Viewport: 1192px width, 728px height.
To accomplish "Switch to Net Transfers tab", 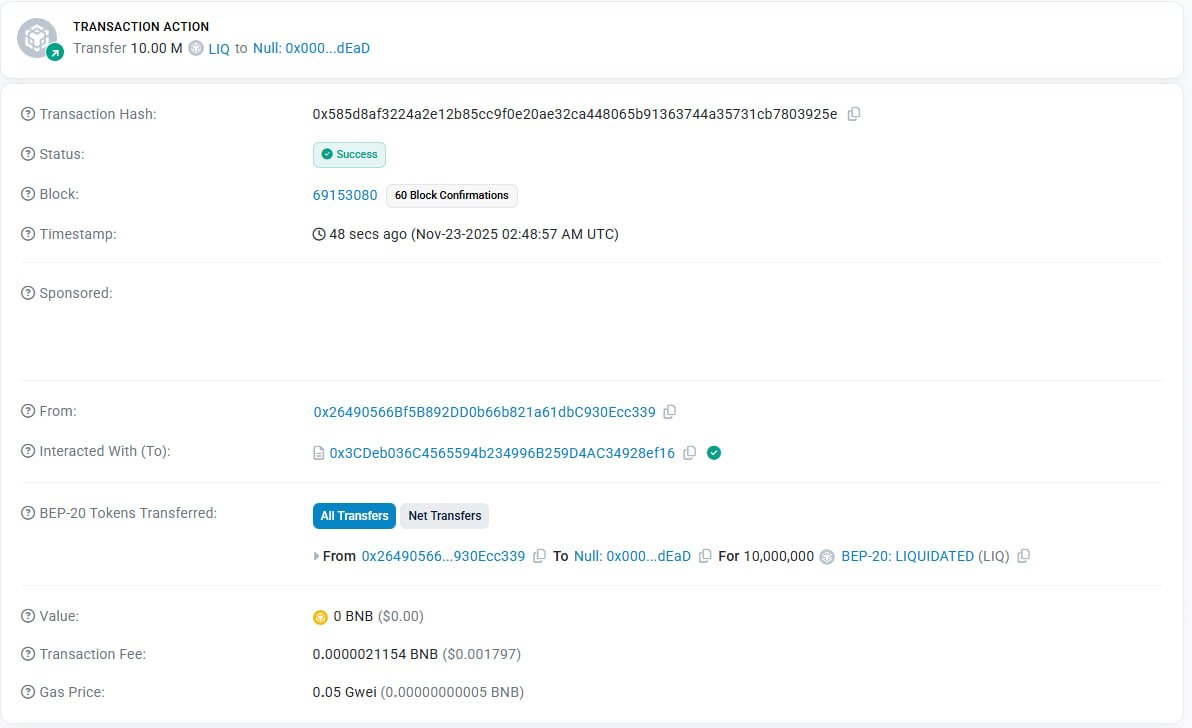I will (445, 516).
